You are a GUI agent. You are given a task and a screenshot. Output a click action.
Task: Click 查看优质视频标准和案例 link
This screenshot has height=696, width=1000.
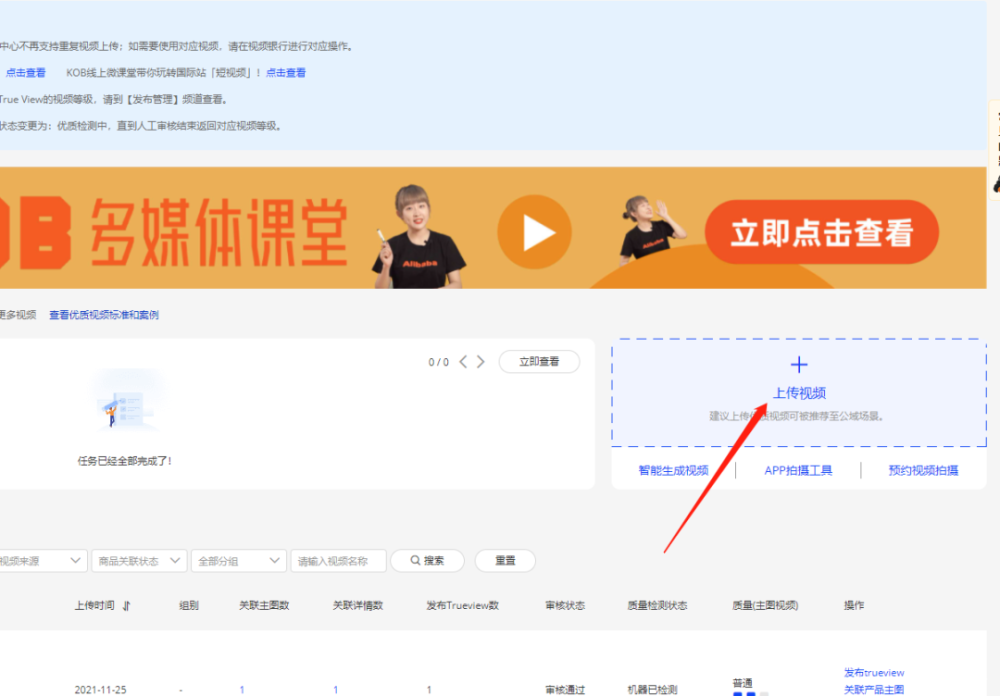click(104, 315)
